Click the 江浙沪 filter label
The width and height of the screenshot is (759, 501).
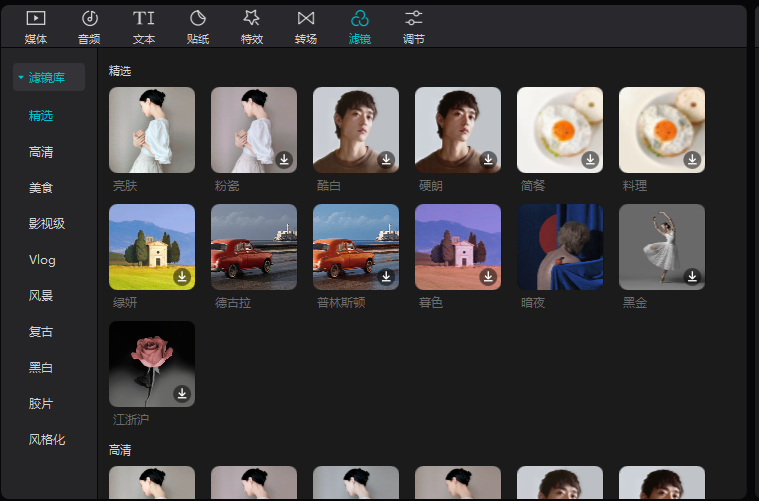pos(131,420)
